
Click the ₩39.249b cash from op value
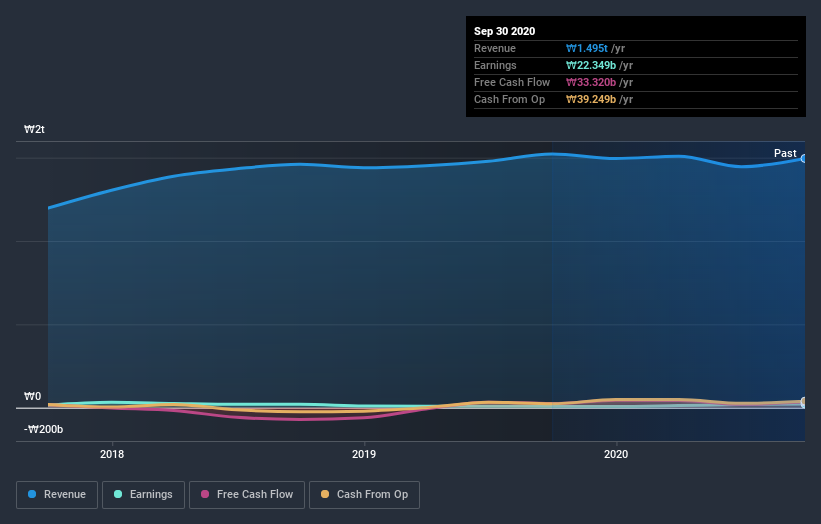[591, 99]
